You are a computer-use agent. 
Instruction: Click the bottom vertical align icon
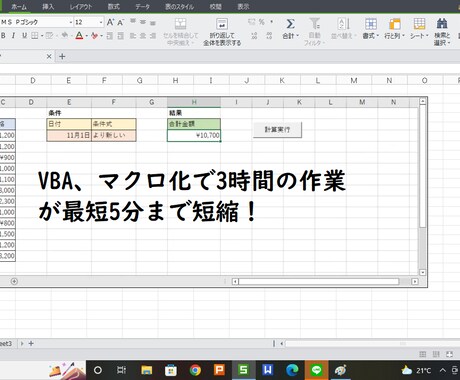[153, 23]
